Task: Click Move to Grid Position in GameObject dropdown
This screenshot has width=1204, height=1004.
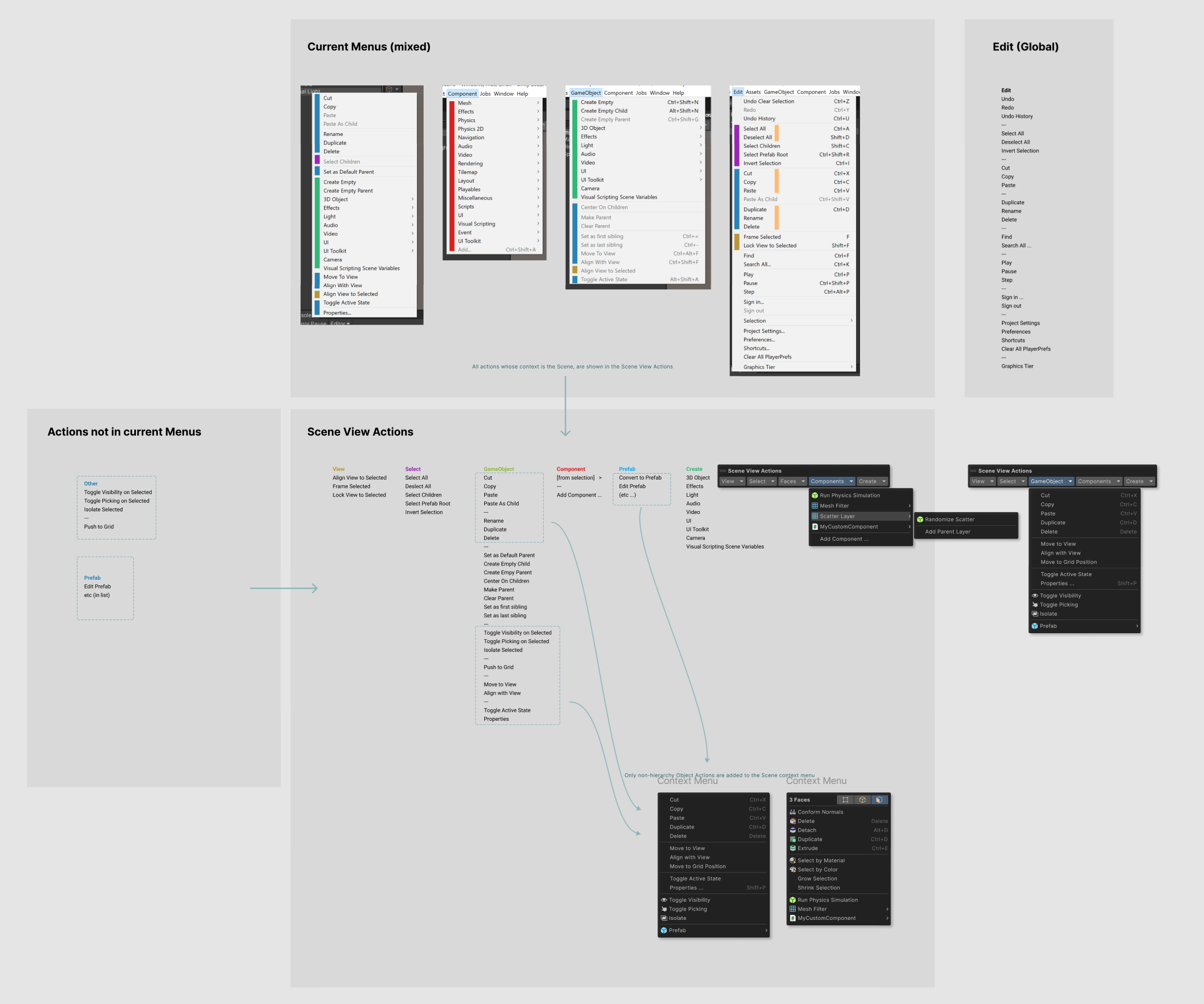Action: click(x=1069, y=562)
